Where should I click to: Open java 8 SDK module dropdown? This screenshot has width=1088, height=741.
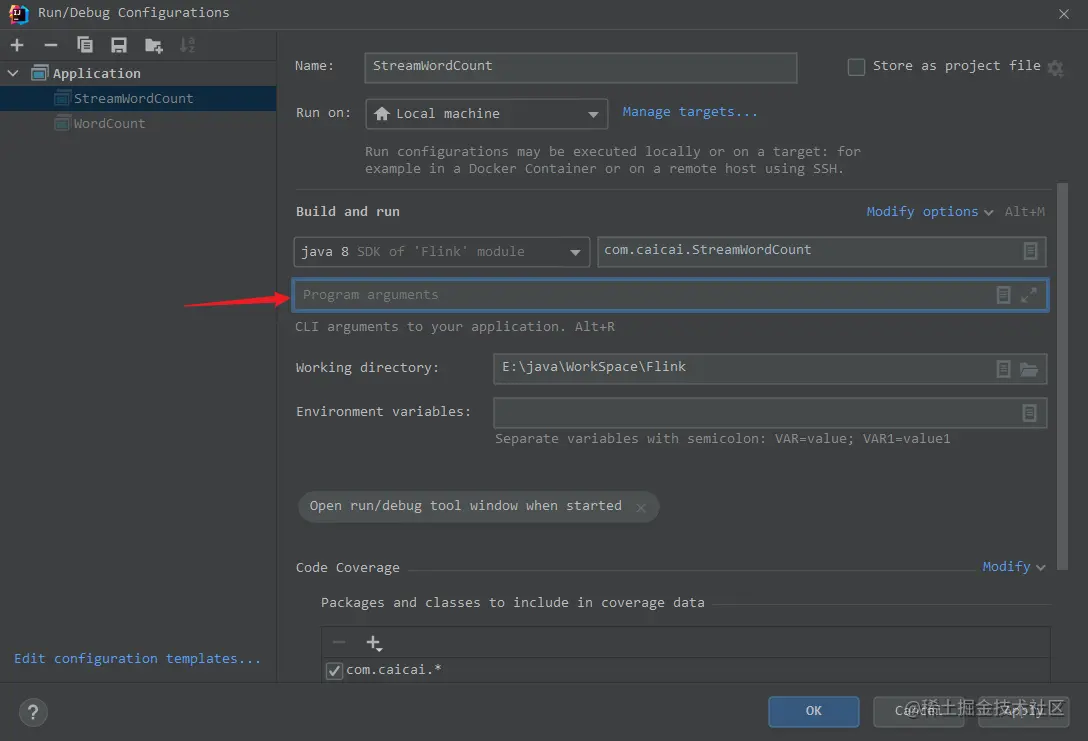(441, 252)
